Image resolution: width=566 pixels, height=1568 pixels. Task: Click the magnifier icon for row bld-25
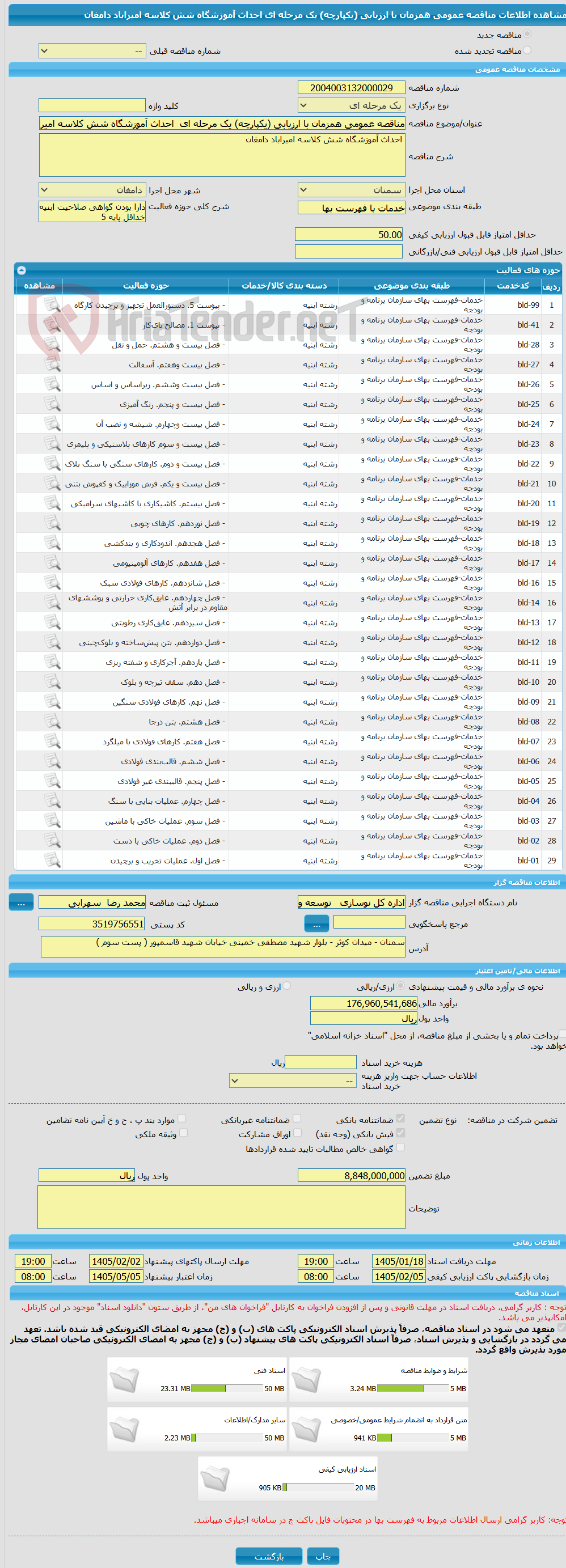(x=52, y=404)
